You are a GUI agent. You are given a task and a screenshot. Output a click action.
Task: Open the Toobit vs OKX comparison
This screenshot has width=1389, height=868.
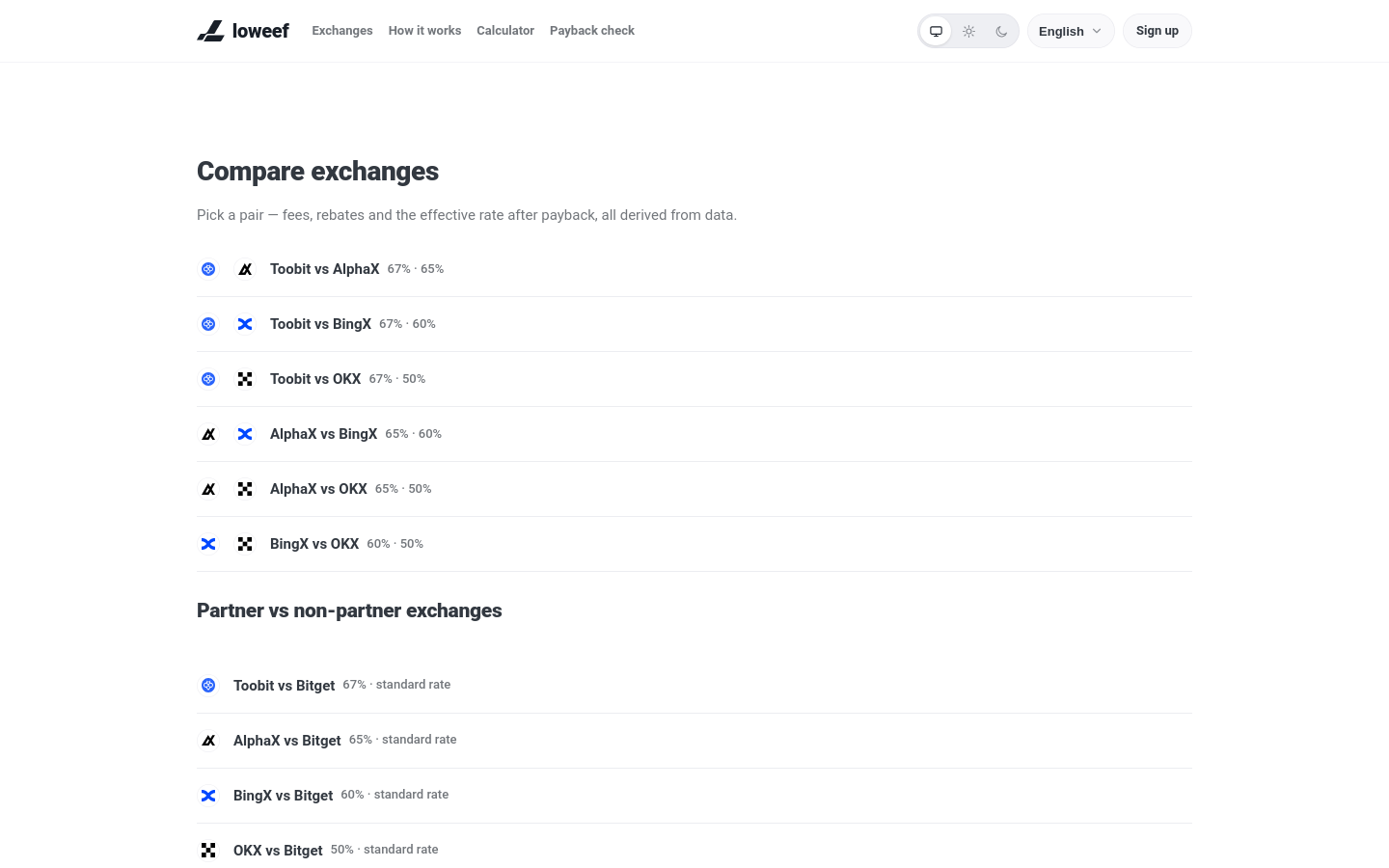[315, 379]
